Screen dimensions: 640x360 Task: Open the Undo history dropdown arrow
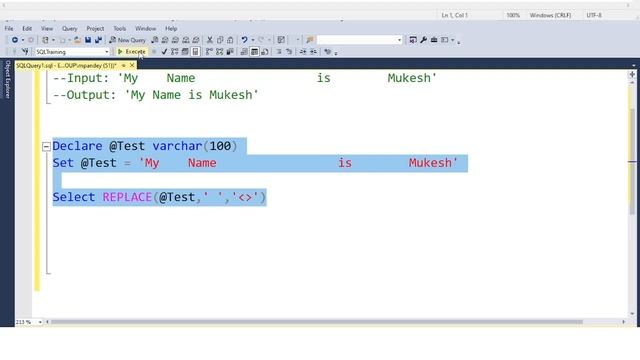pyautogui.click(x=253, y=40)
